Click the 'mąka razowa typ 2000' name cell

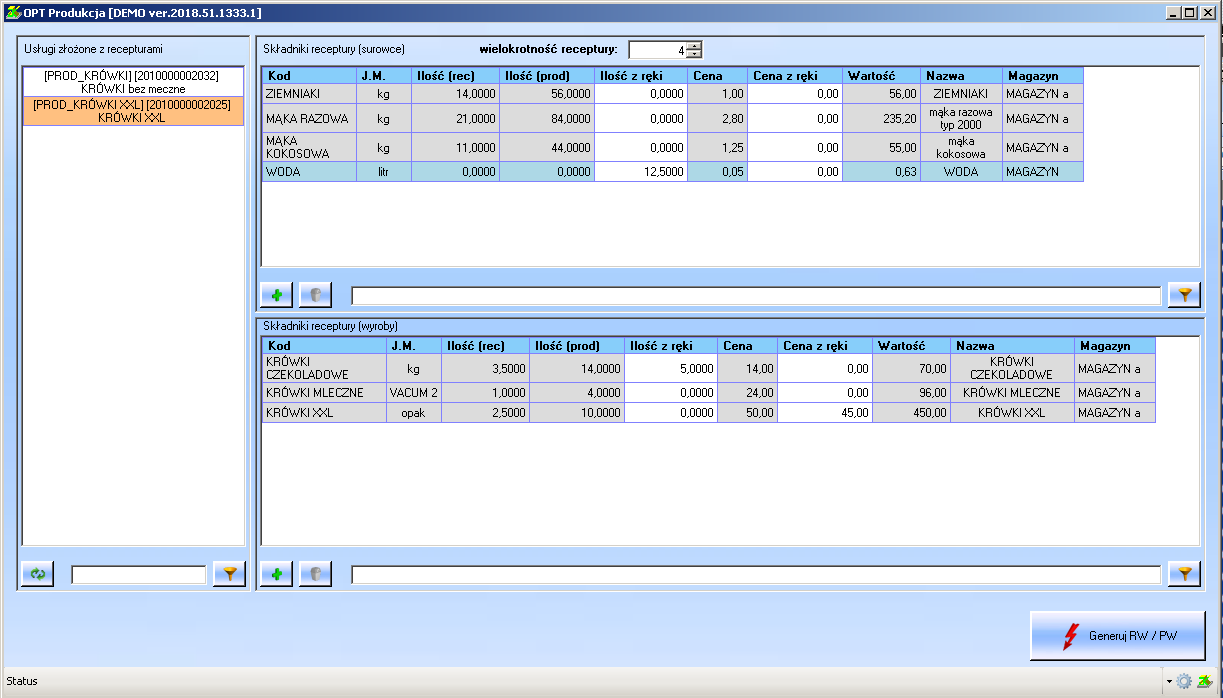961,118
